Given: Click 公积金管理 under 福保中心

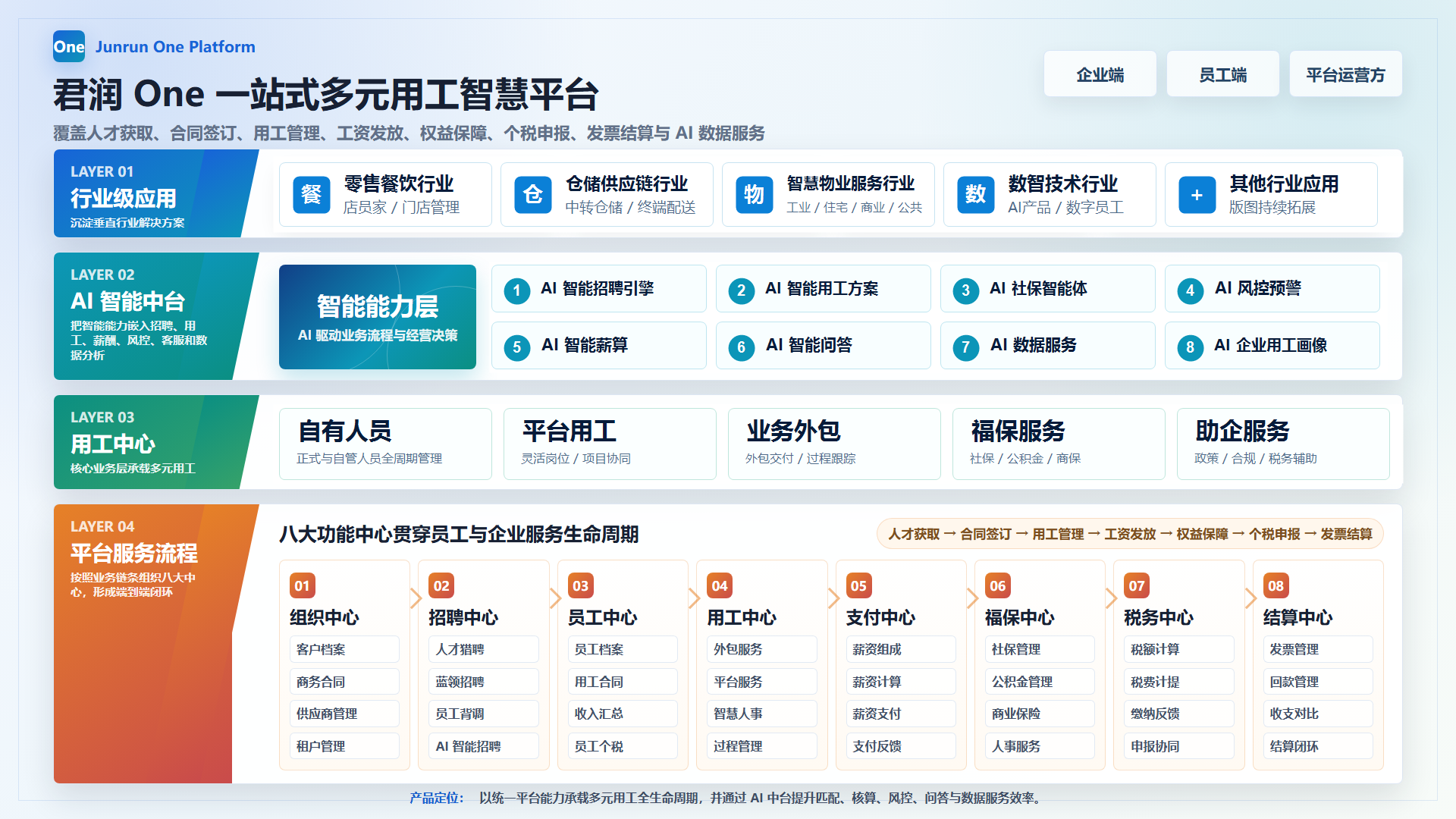Looking at the screenshot, I should click(x=1040, y=682).
